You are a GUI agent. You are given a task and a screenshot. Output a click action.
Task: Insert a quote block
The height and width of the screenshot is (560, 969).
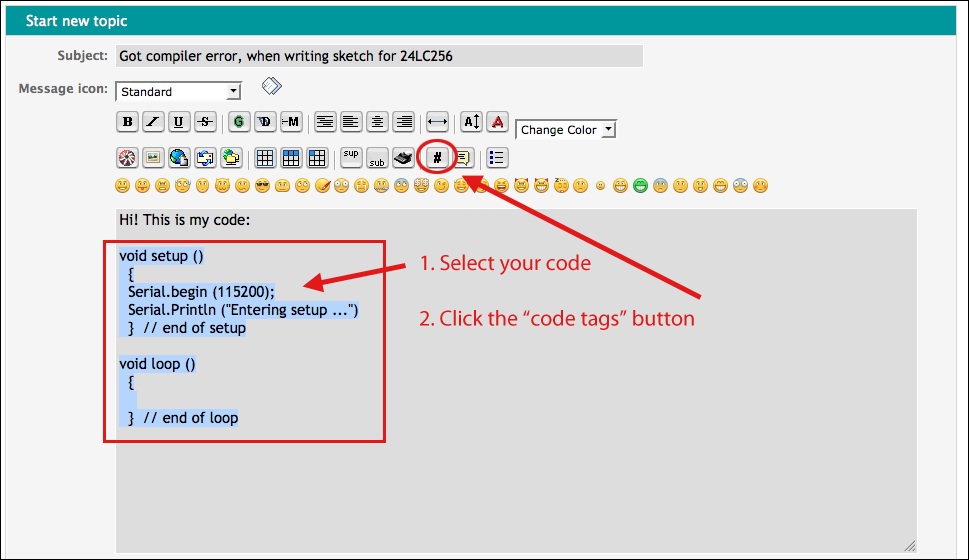tap(463, 158)
